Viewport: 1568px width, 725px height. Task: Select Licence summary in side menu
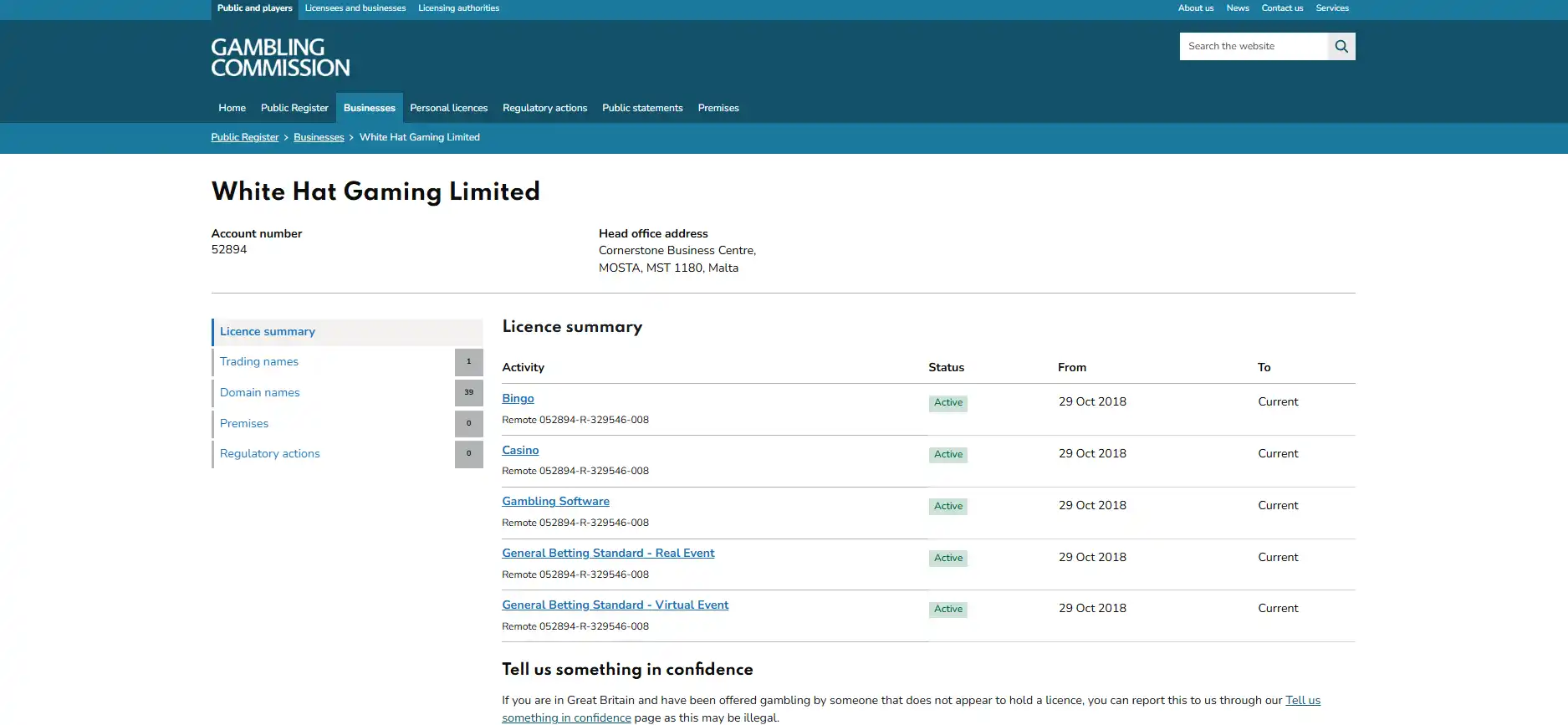[348, 332]
